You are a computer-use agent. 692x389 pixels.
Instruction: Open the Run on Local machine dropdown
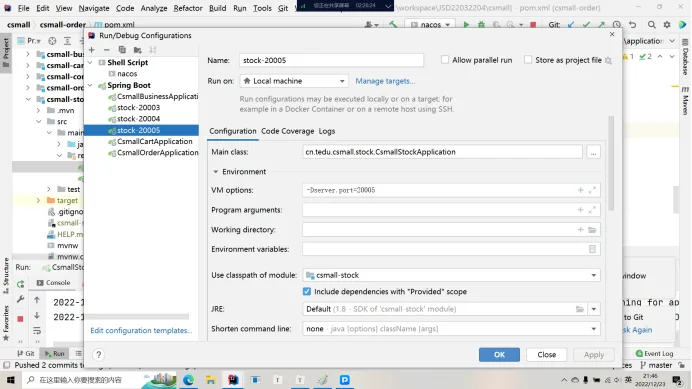[294, 81]
